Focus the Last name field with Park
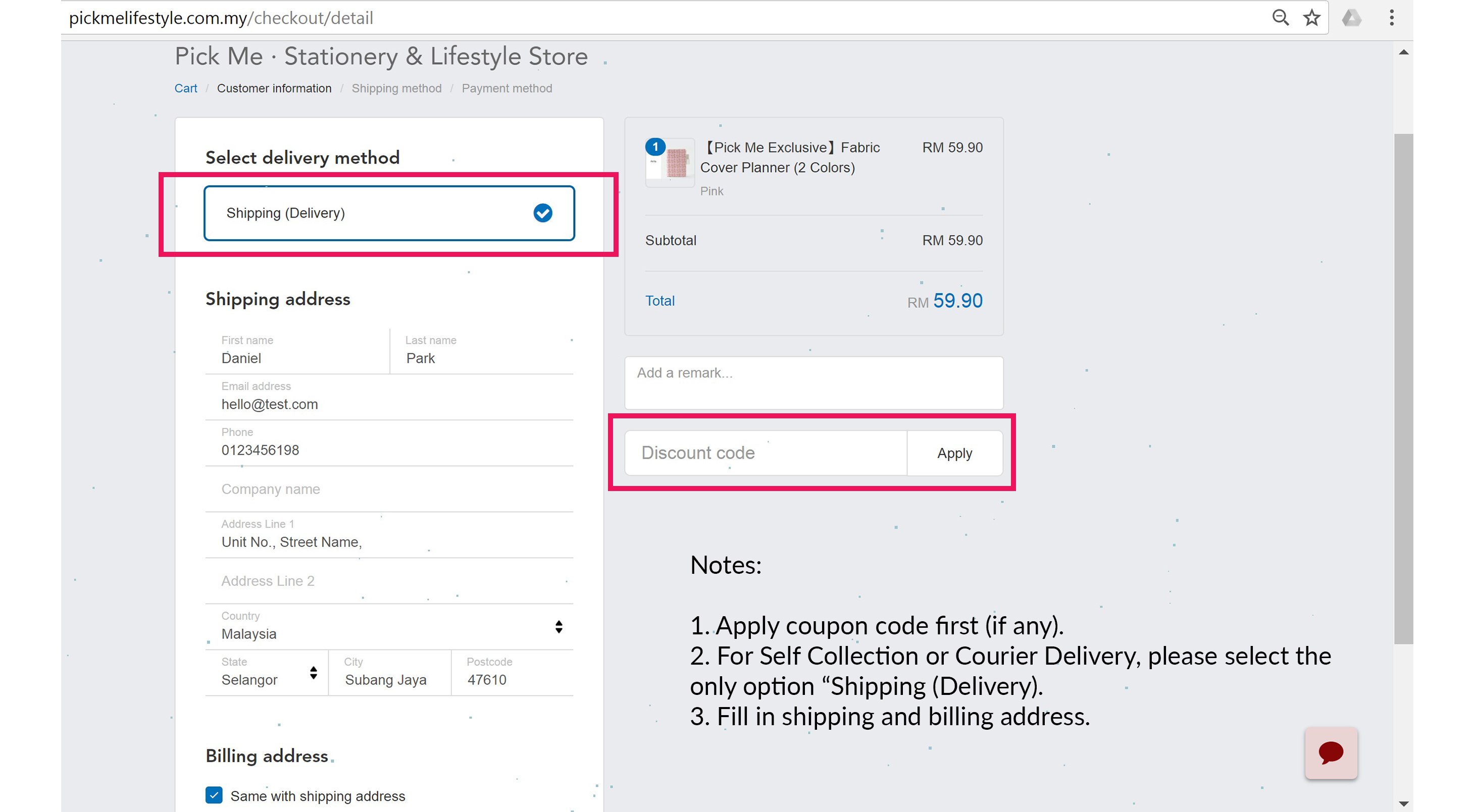Image resolution: width=1475 pixels, height=812 pixels. click(x=482, y=351)
